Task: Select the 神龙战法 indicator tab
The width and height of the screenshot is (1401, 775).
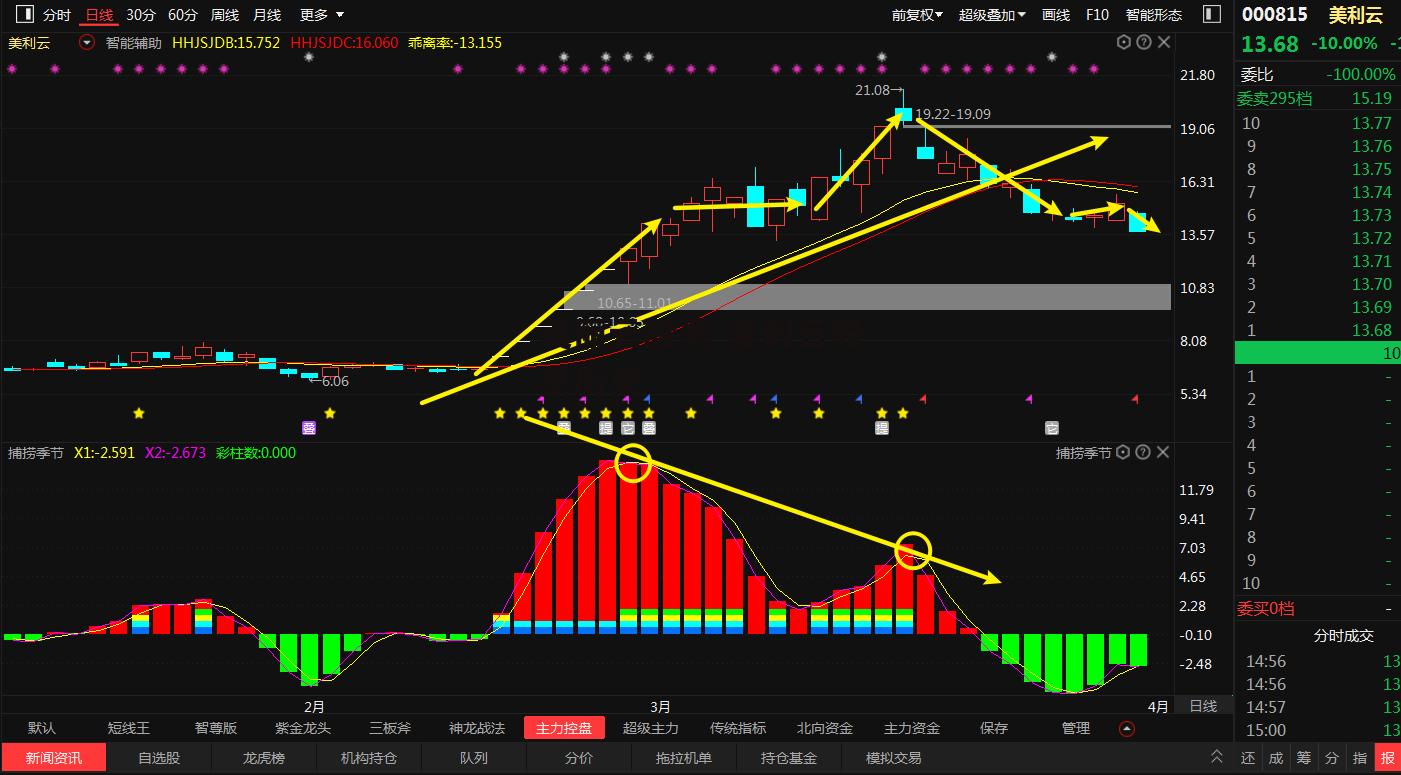Action: coord(477,728)
